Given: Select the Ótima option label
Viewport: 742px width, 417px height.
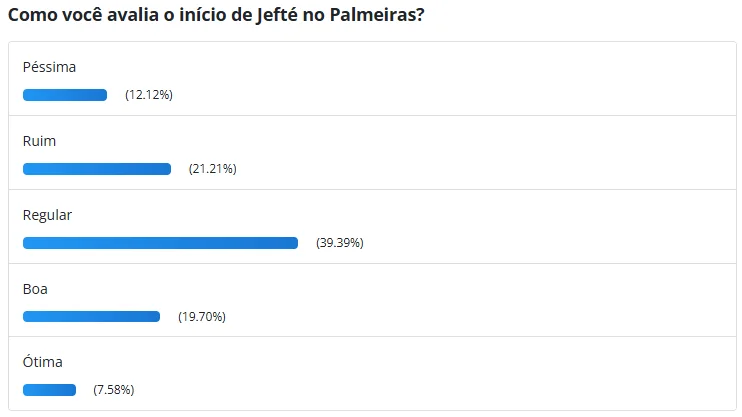Looking at the screenshot, I should [x=43, y=362].
